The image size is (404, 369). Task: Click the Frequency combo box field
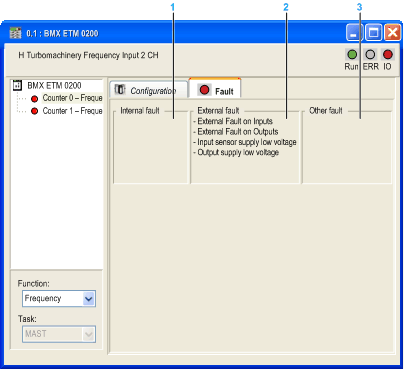pyautogui.click(x=59, y=298)
